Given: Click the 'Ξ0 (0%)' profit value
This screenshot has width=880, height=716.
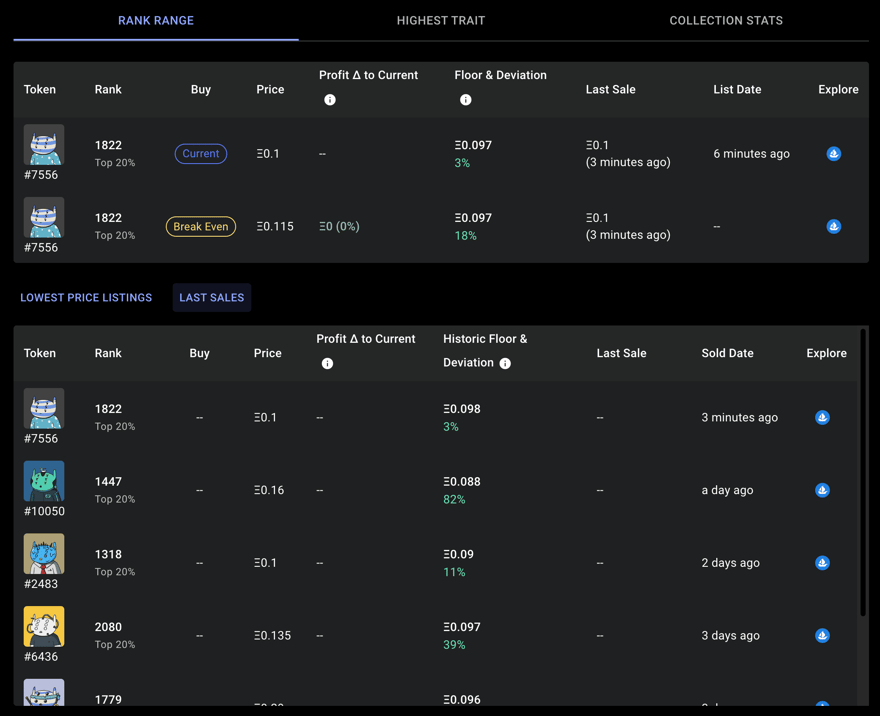Looking at the screenshot, I should coord(339,227).
